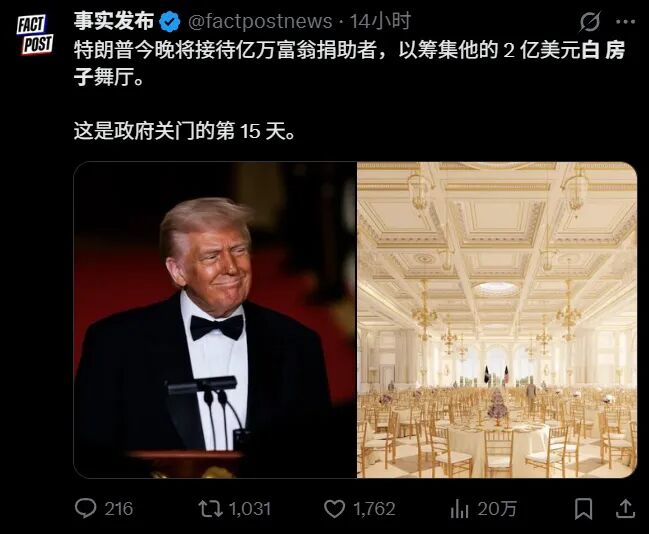Open the left photo of man in tuxedo
The width and height of the screenshot is (649, 534).
(215, 320)
